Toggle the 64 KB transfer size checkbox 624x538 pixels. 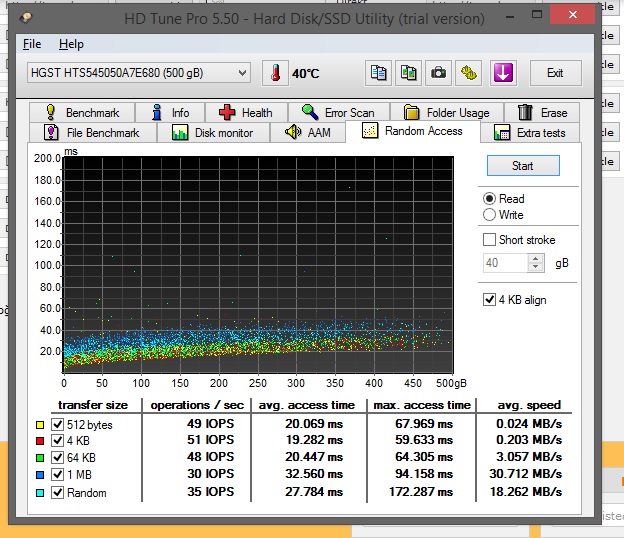pyautogui.click(x=58, y=458)
